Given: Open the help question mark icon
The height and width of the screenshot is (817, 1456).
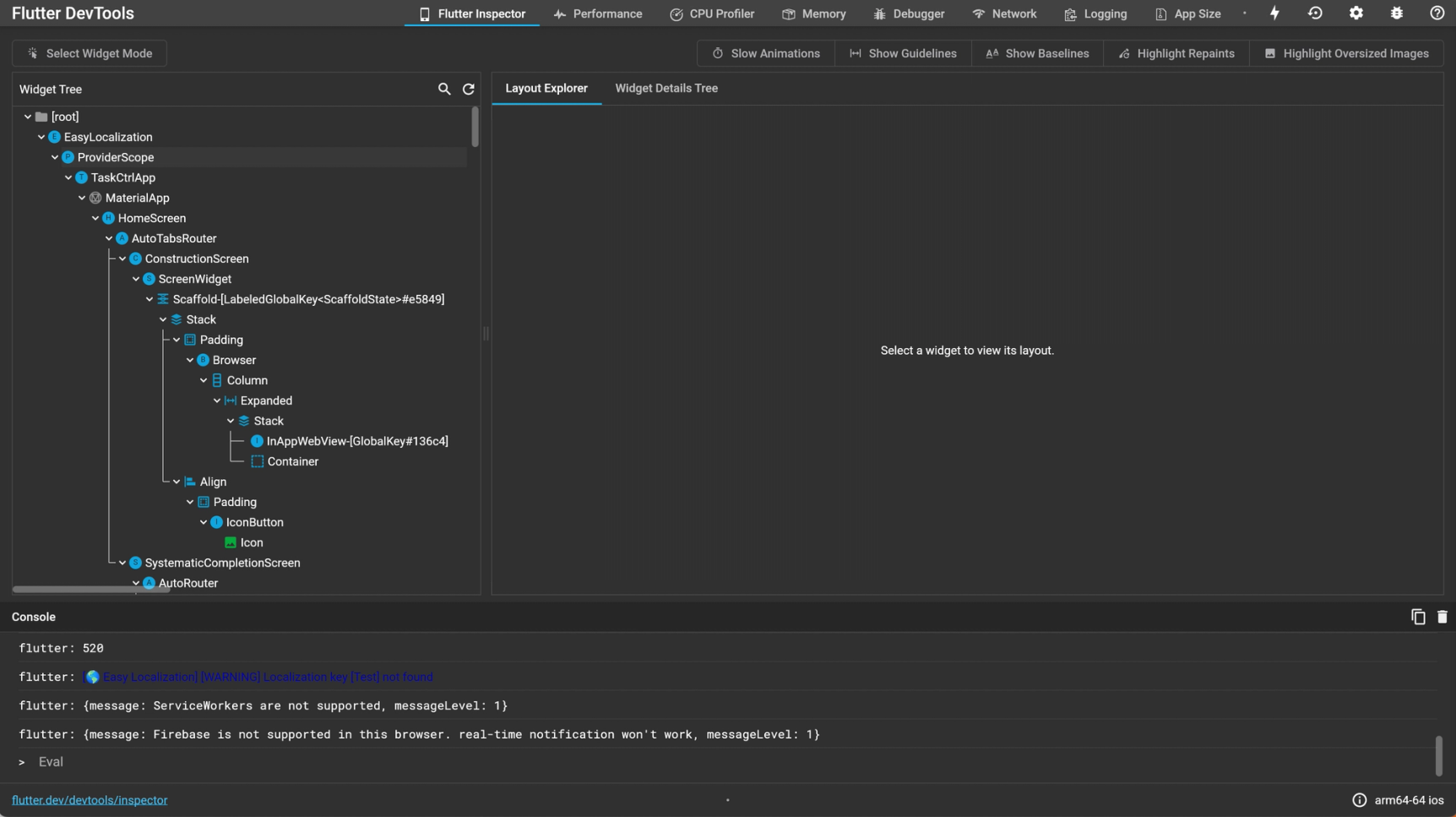Looking at the screenshot, I should [x=1437, y=14].
